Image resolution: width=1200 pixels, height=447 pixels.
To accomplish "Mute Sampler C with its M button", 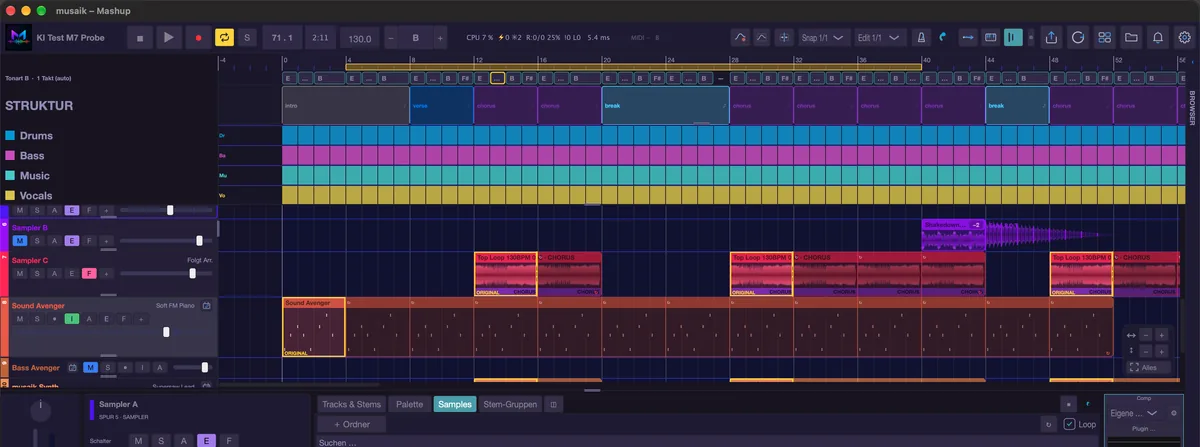I will click(x=20, y=273).
